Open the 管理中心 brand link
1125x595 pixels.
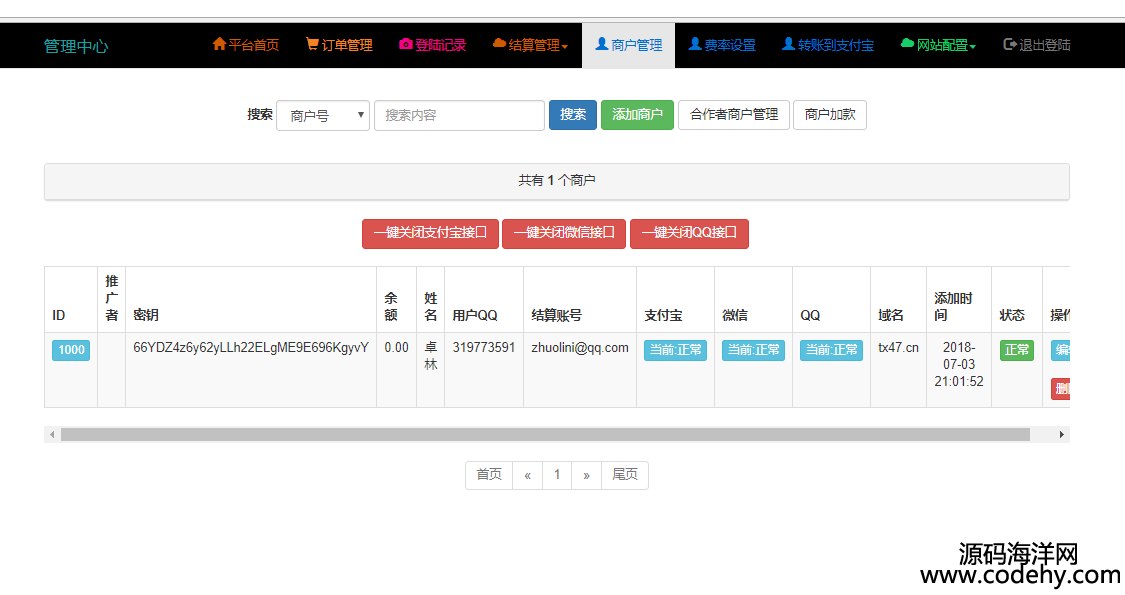(76, 46)
